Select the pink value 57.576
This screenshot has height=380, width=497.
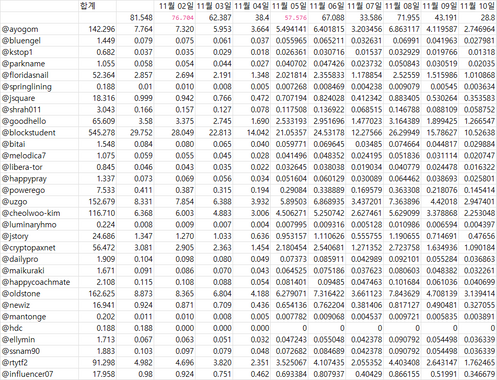pyautogui.click(x=296, y=18)
